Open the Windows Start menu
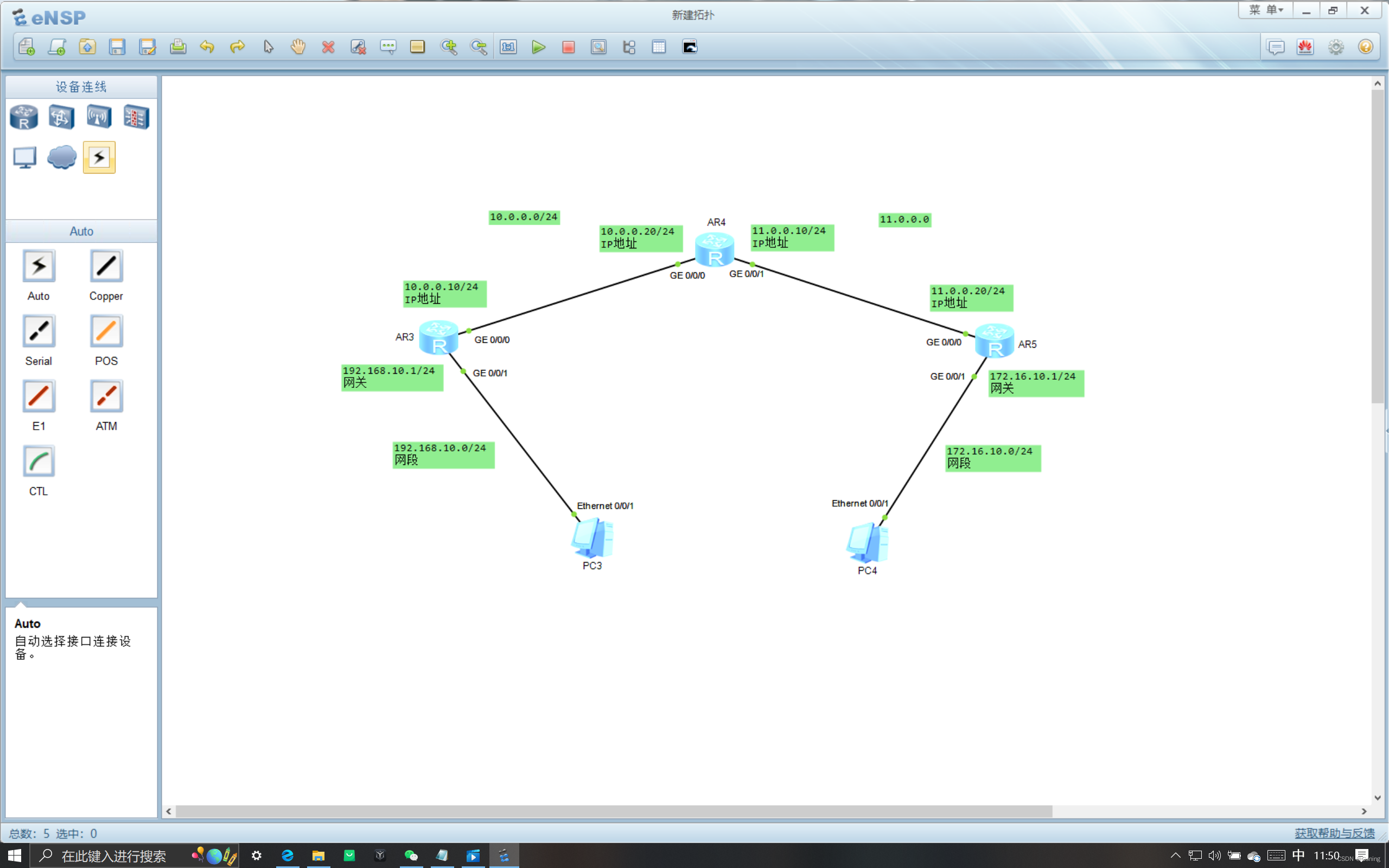The height and width of the screenshot is (868, 1389). click(x=14, y=856)
